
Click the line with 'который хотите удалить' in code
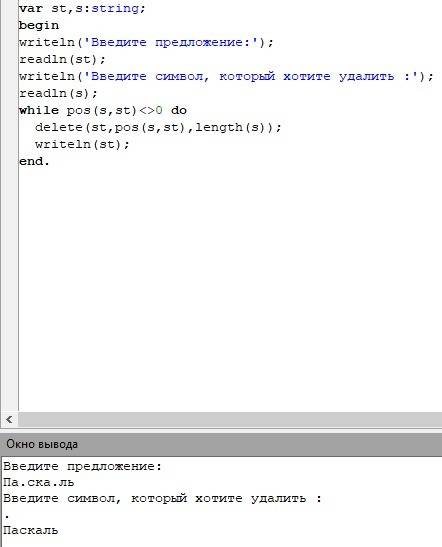[226, 76]
